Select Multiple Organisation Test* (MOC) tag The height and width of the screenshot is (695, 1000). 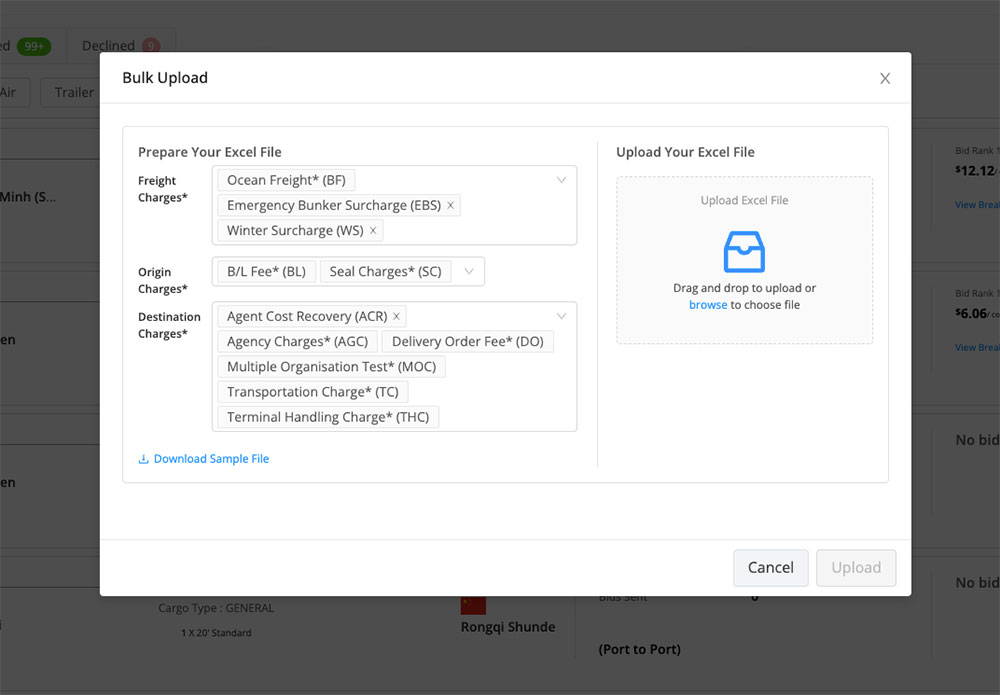(332, 367)
